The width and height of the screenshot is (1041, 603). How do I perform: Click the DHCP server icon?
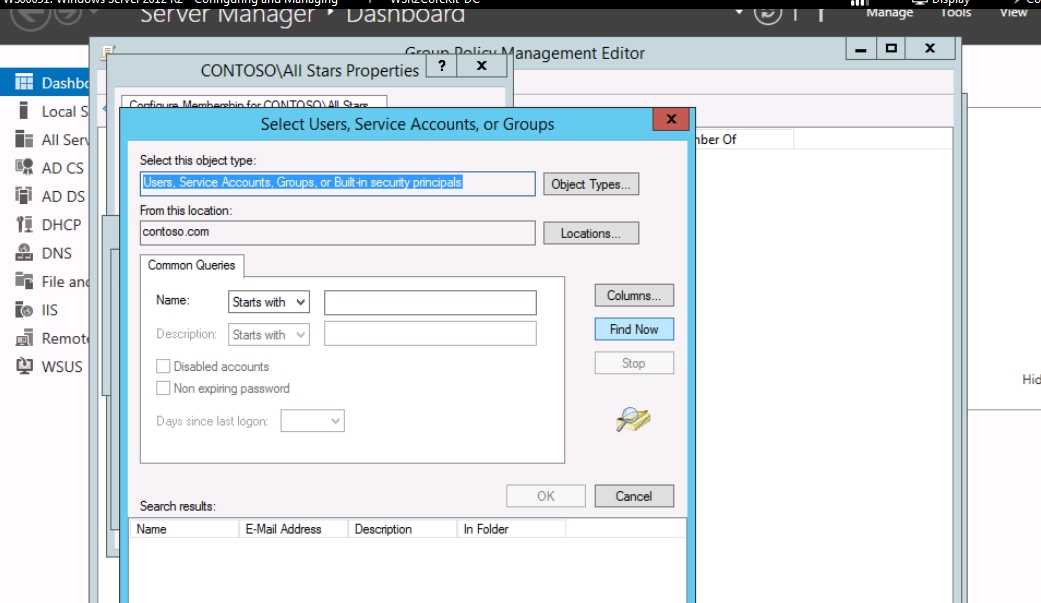click(x=25, y=225)
